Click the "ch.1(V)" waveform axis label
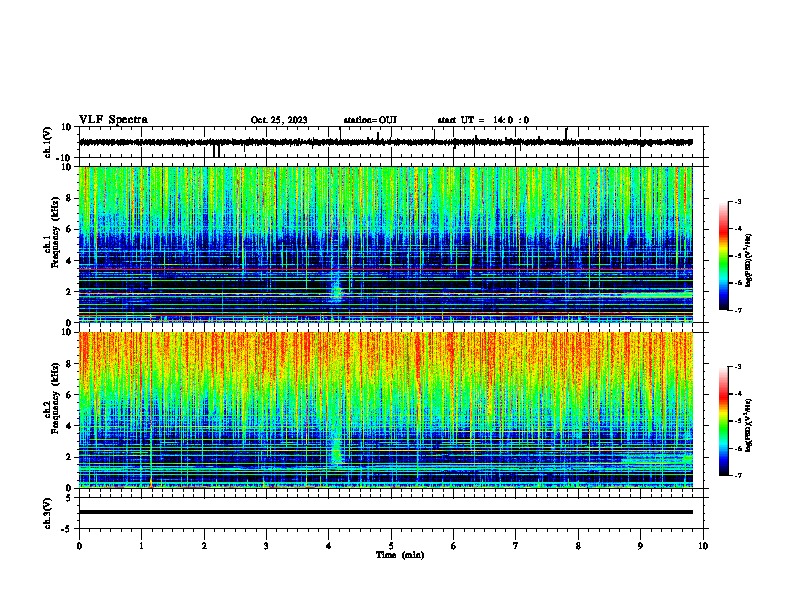 (48, 142)
